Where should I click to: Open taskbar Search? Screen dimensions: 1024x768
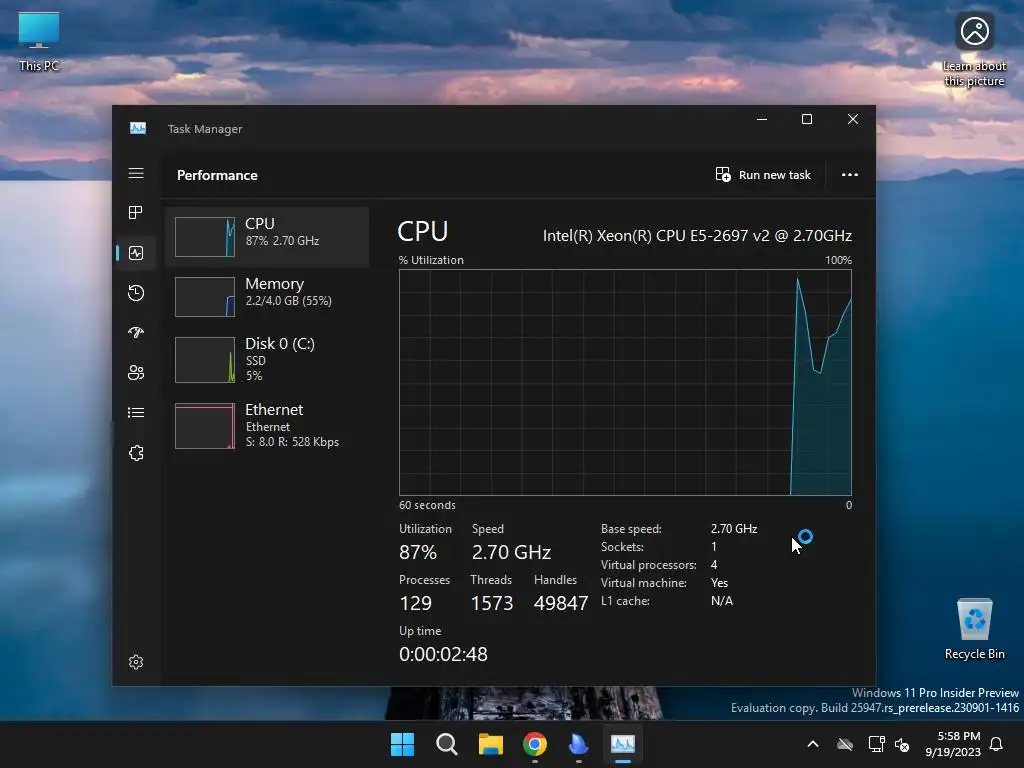447,744
